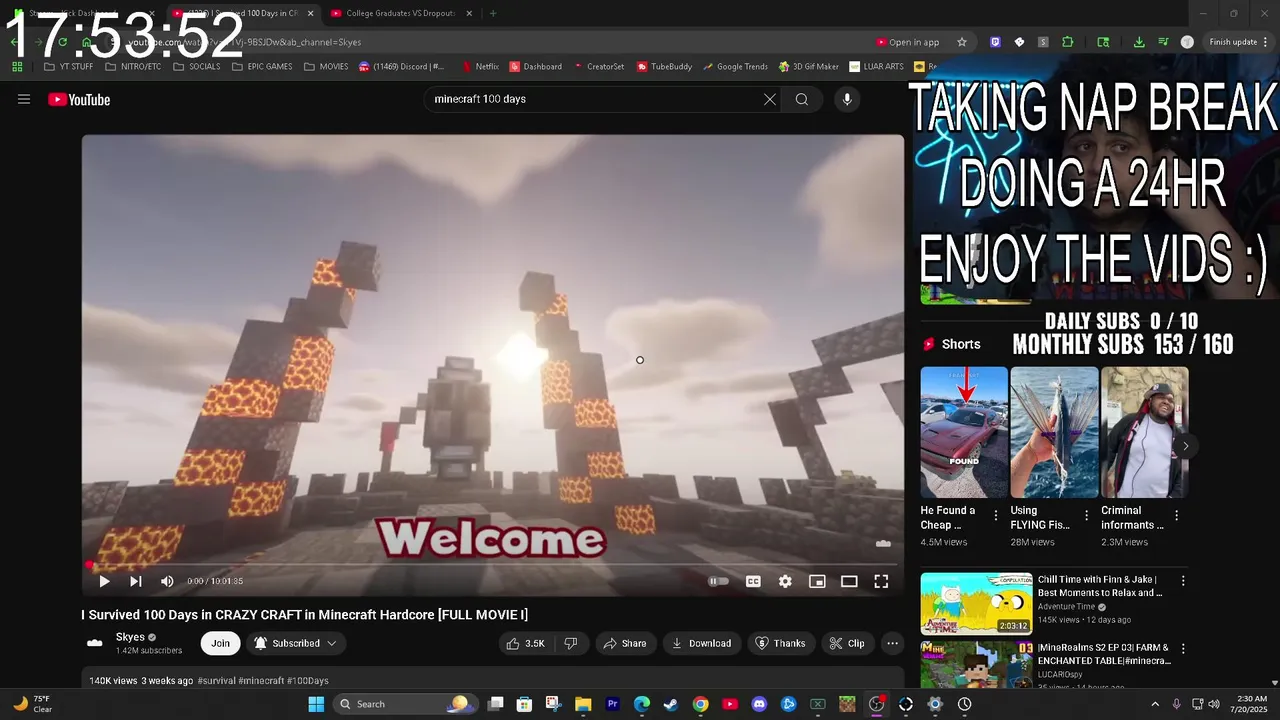Image resolution: width=1280 pixels, height=720 pixels.
Task: Open Premiere Pro from the taskbar
Action: coord(613,704)
